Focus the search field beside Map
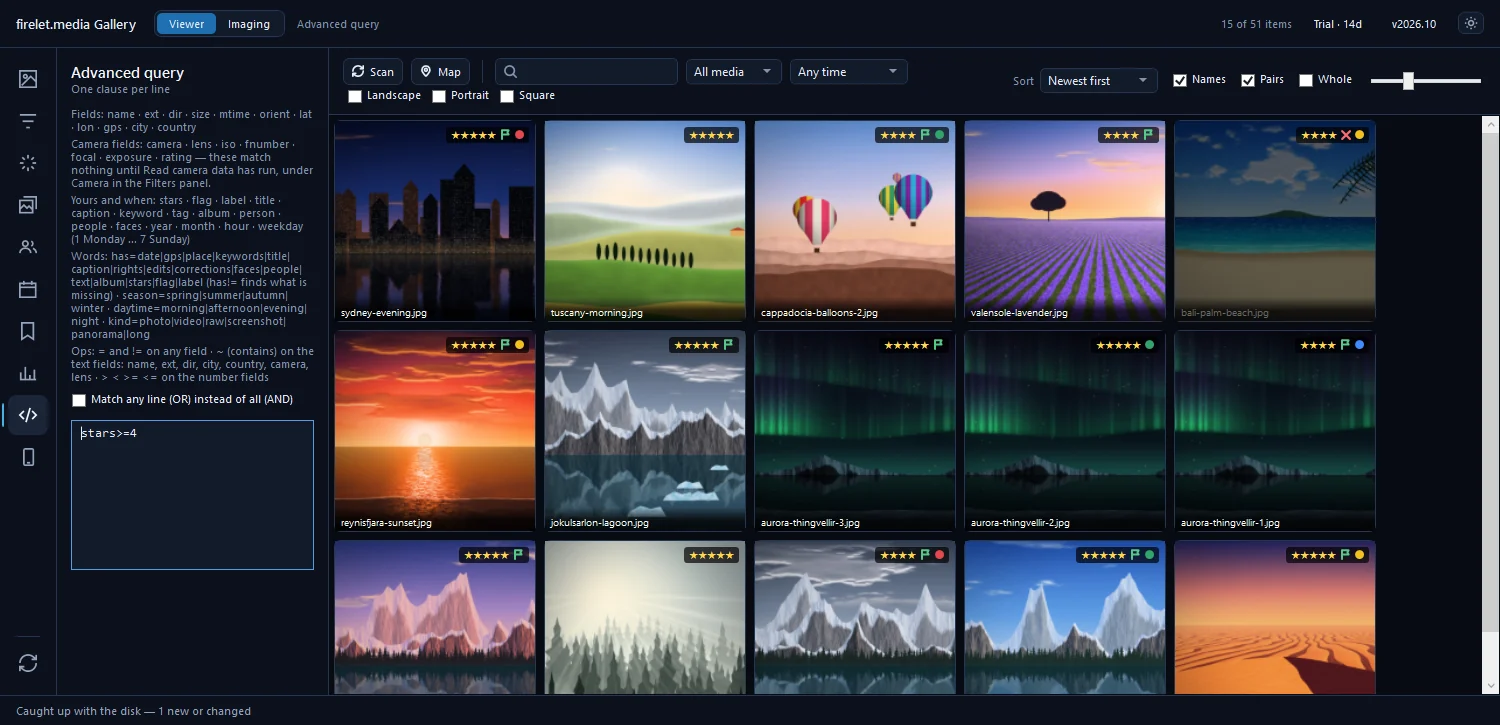 coord(586,72)
